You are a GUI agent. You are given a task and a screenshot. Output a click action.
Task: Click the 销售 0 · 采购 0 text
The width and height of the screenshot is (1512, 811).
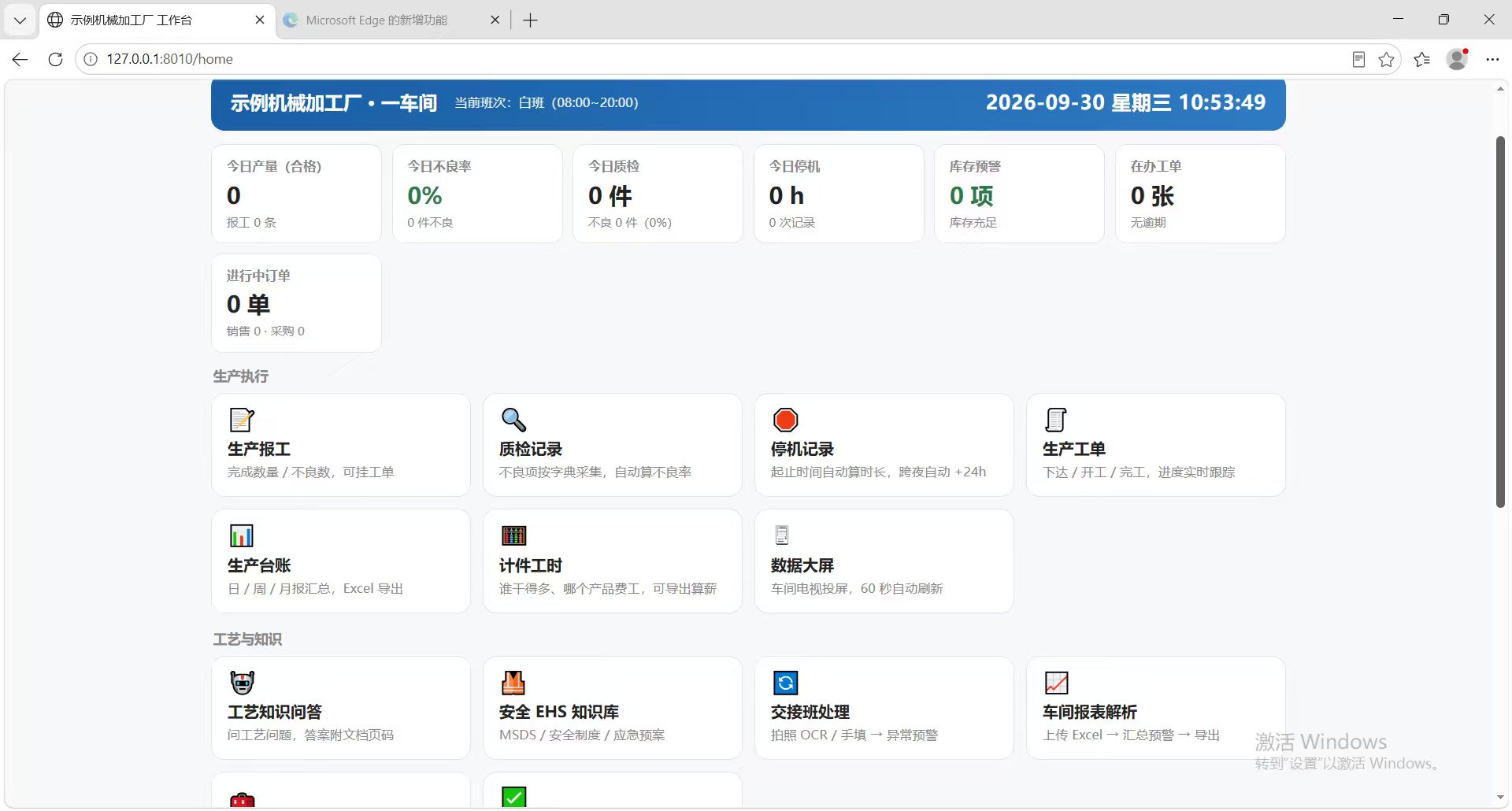coord(265,331)
